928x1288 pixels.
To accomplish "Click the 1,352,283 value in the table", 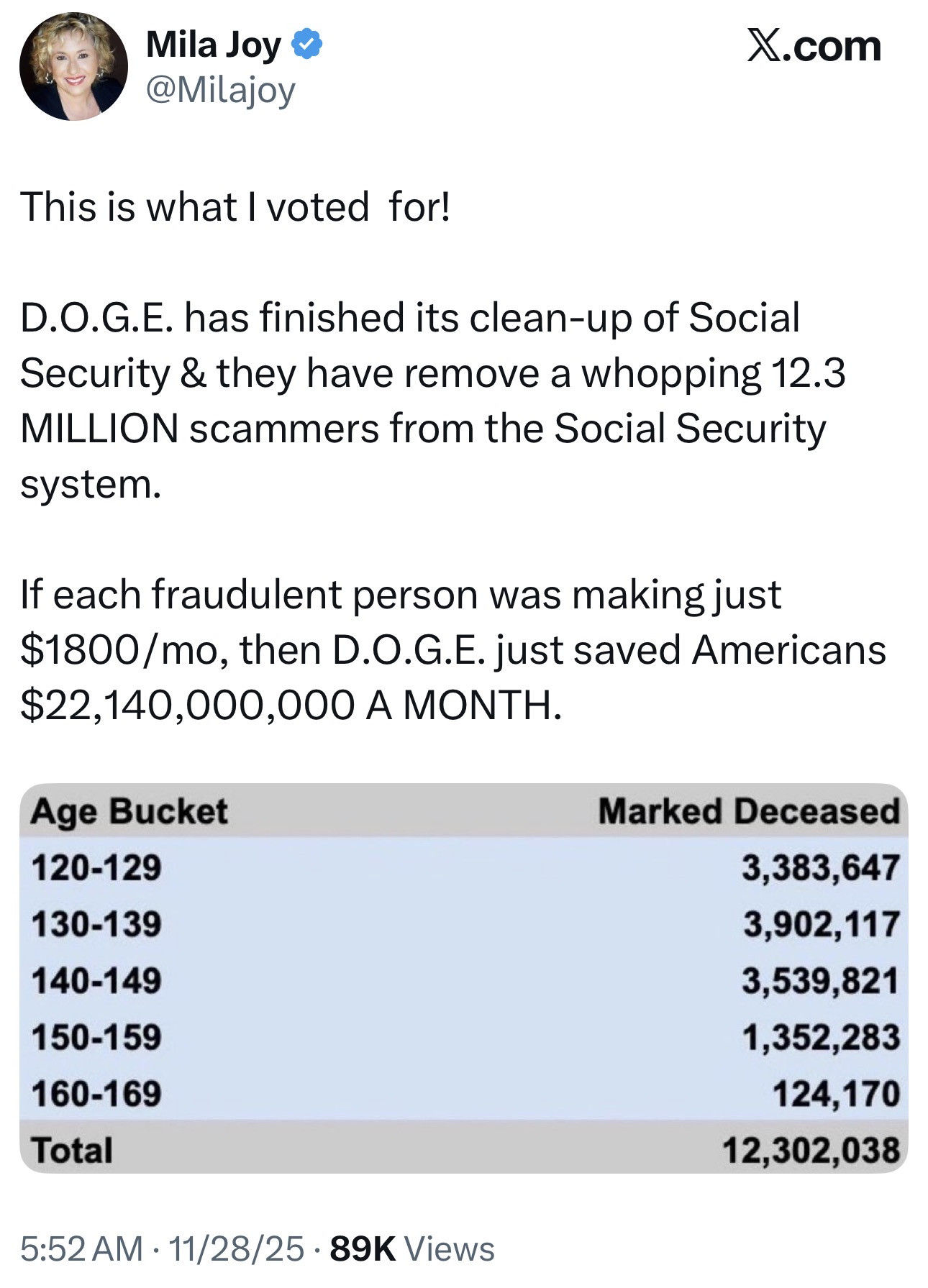I will tap(821, 1037).
